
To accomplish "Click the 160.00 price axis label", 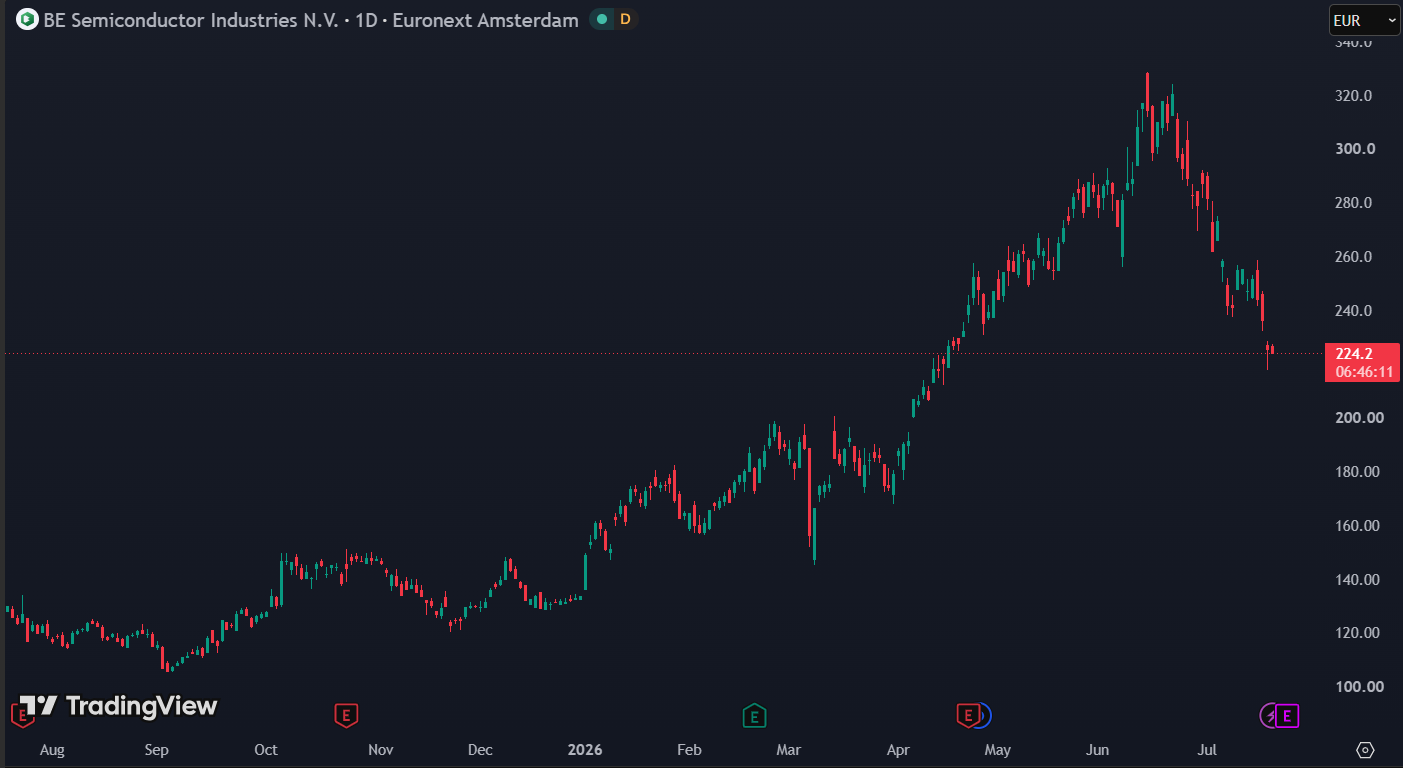I will coord(1360,526).
